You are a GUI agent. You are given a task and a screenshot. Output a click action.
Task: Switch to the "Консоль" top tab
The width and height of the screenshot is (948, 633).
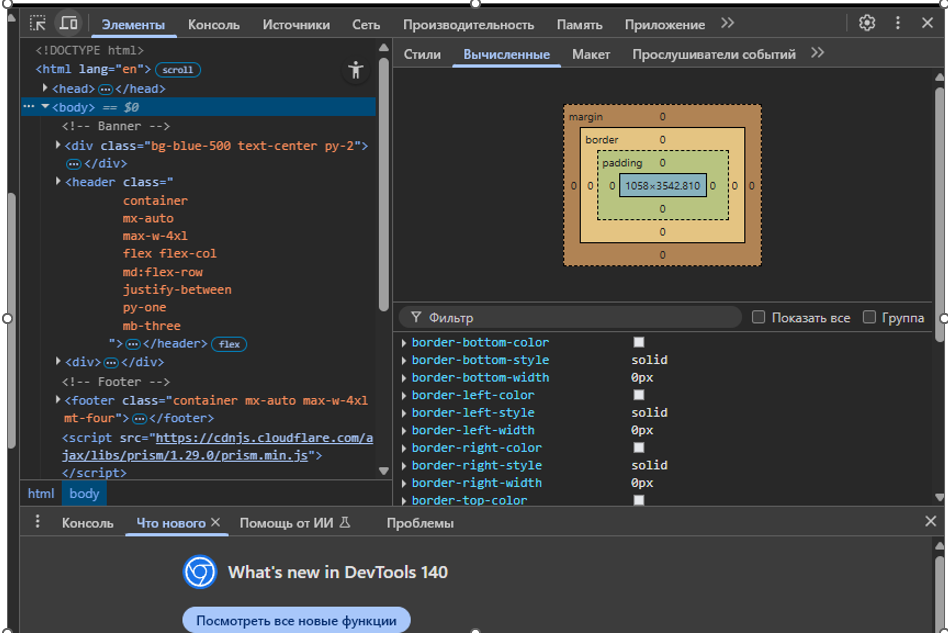pos(213,24)
